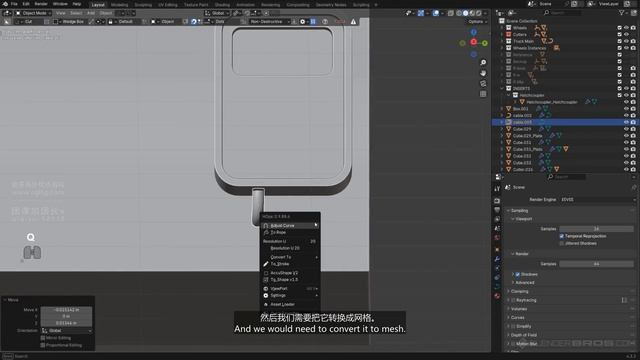
Task: Open the Wedge Box shape dropdown
Action: pyautogui.click(x=70, y=21)
